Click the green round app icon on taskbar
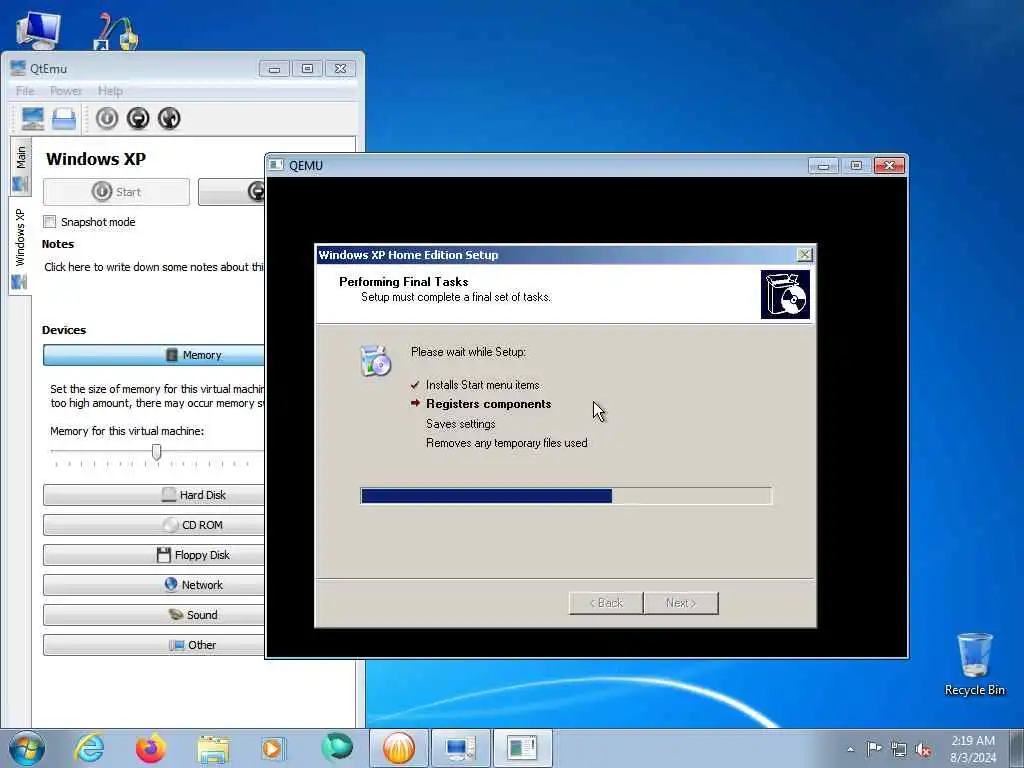 [x=337, y=748]
